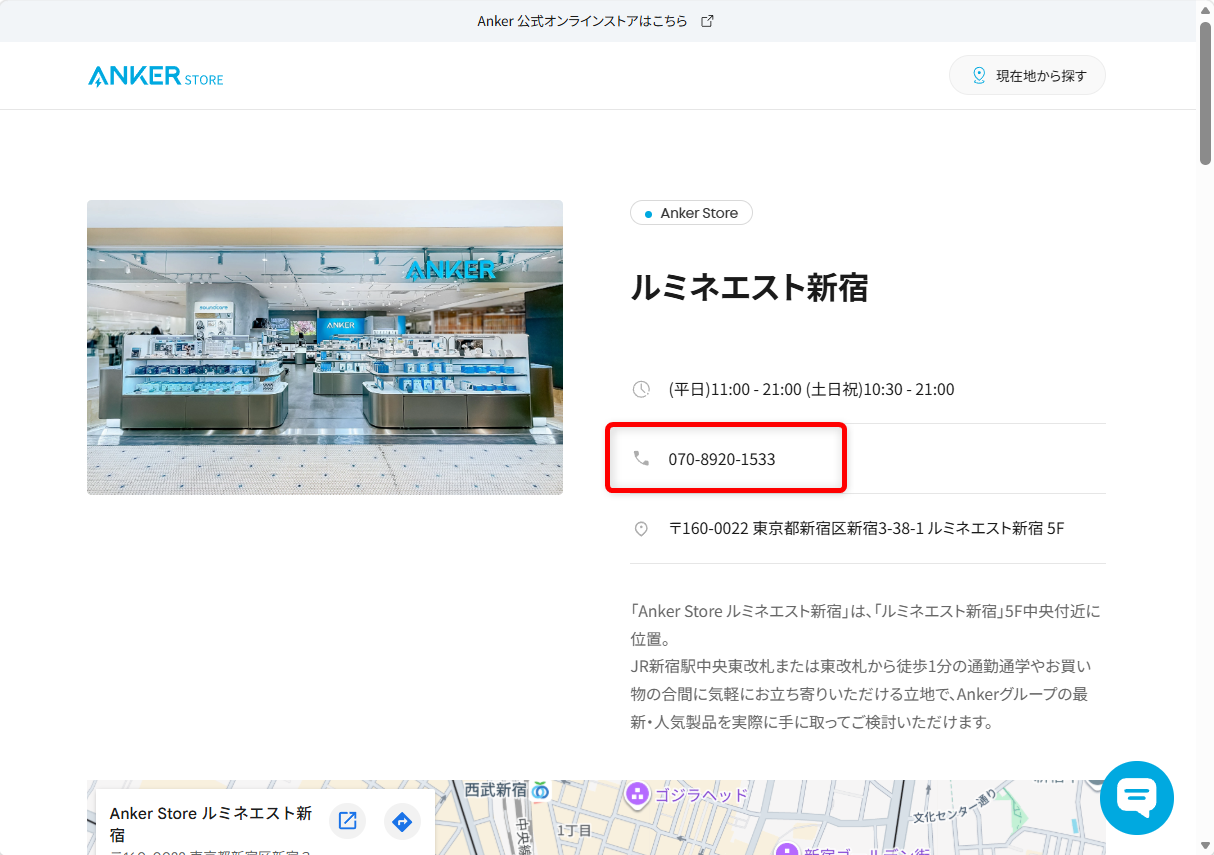The height and width of the screenshot is (855, 1214).
Task: Click the phone handset icon
Action: pos(641,459)
